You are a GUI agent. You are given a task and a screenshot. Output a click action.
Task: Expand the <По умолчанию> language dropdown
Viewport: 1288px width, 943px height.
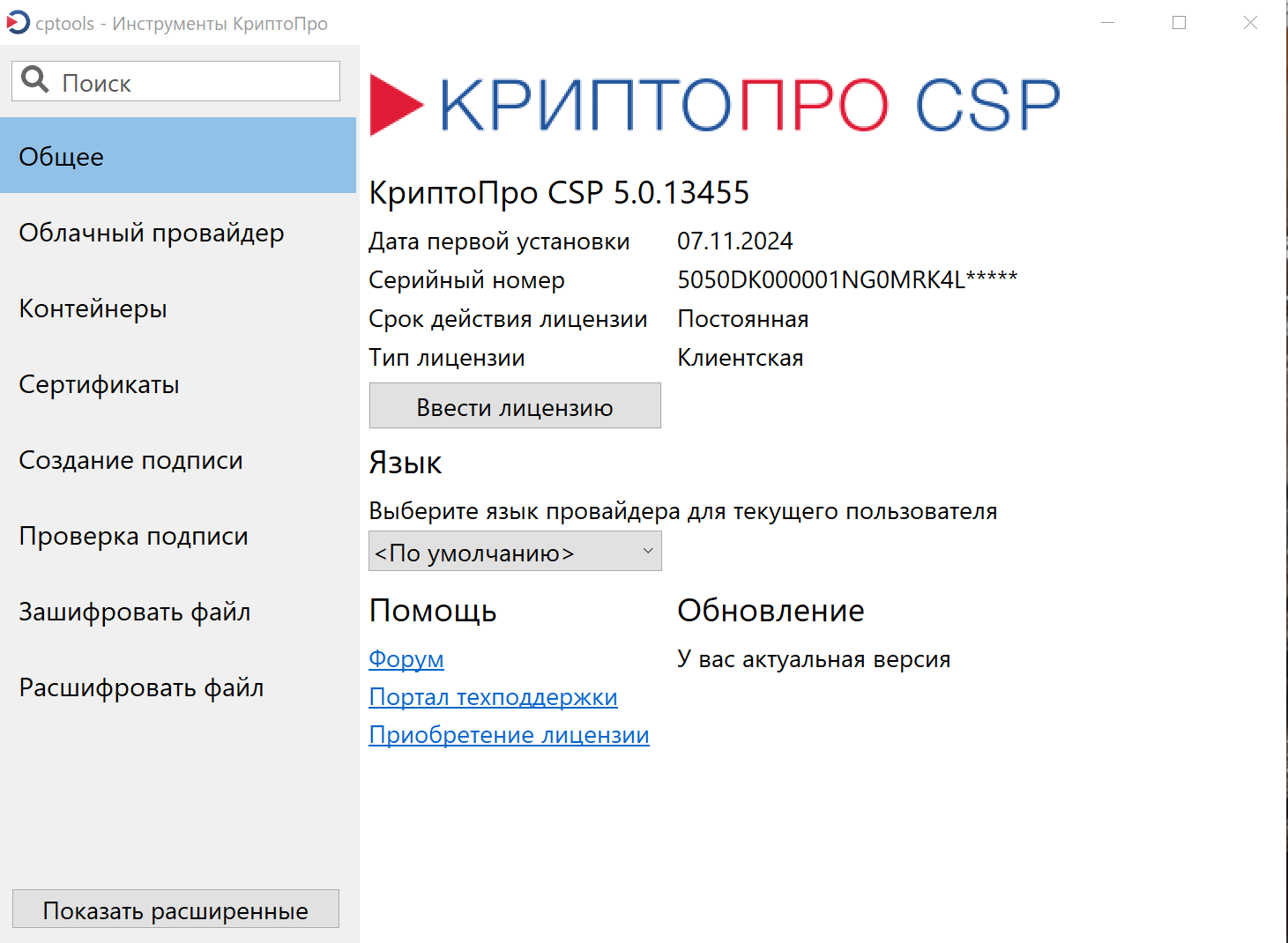[515, 552]
